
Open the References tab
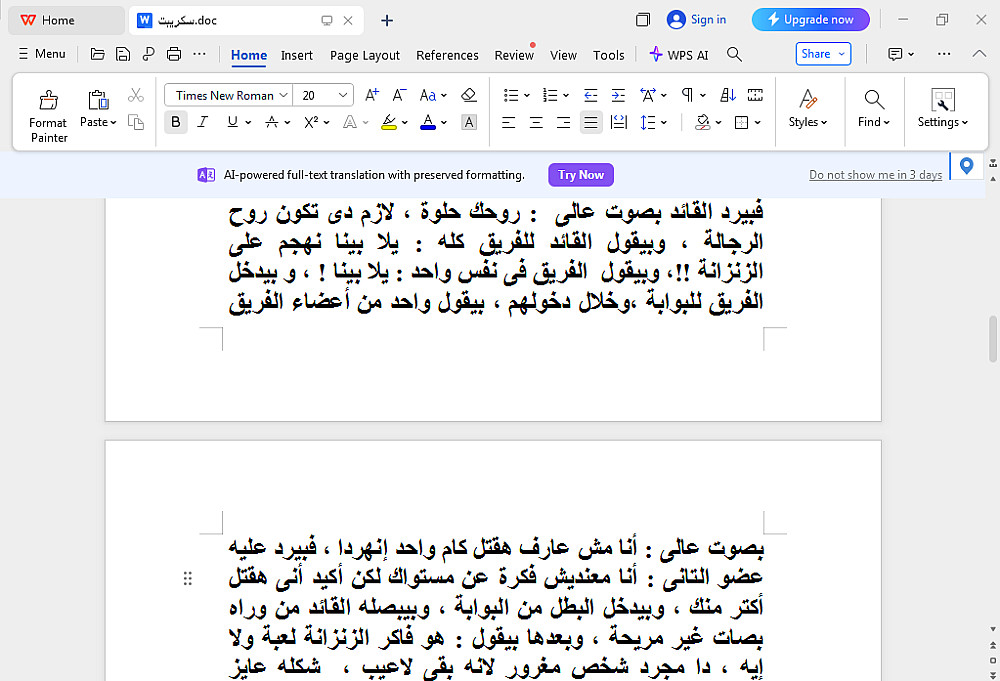pos(447,55)
